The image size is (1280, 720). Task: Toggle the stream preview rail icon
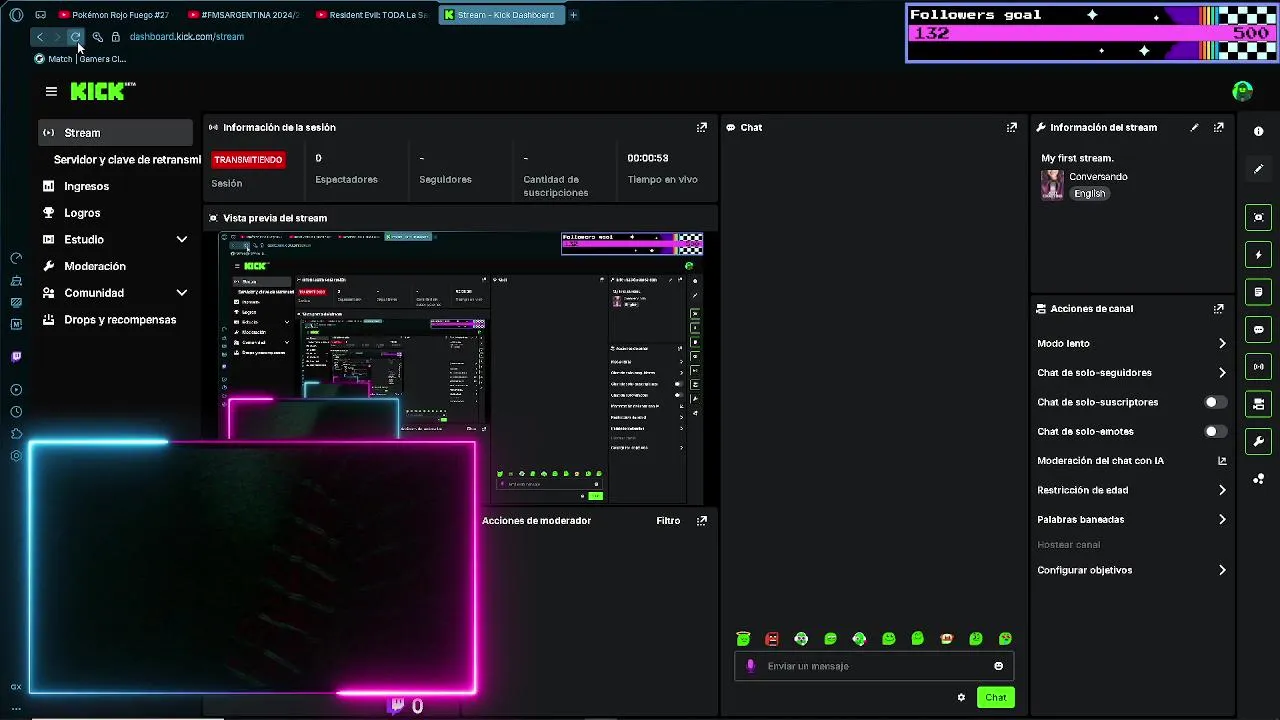1259,217
